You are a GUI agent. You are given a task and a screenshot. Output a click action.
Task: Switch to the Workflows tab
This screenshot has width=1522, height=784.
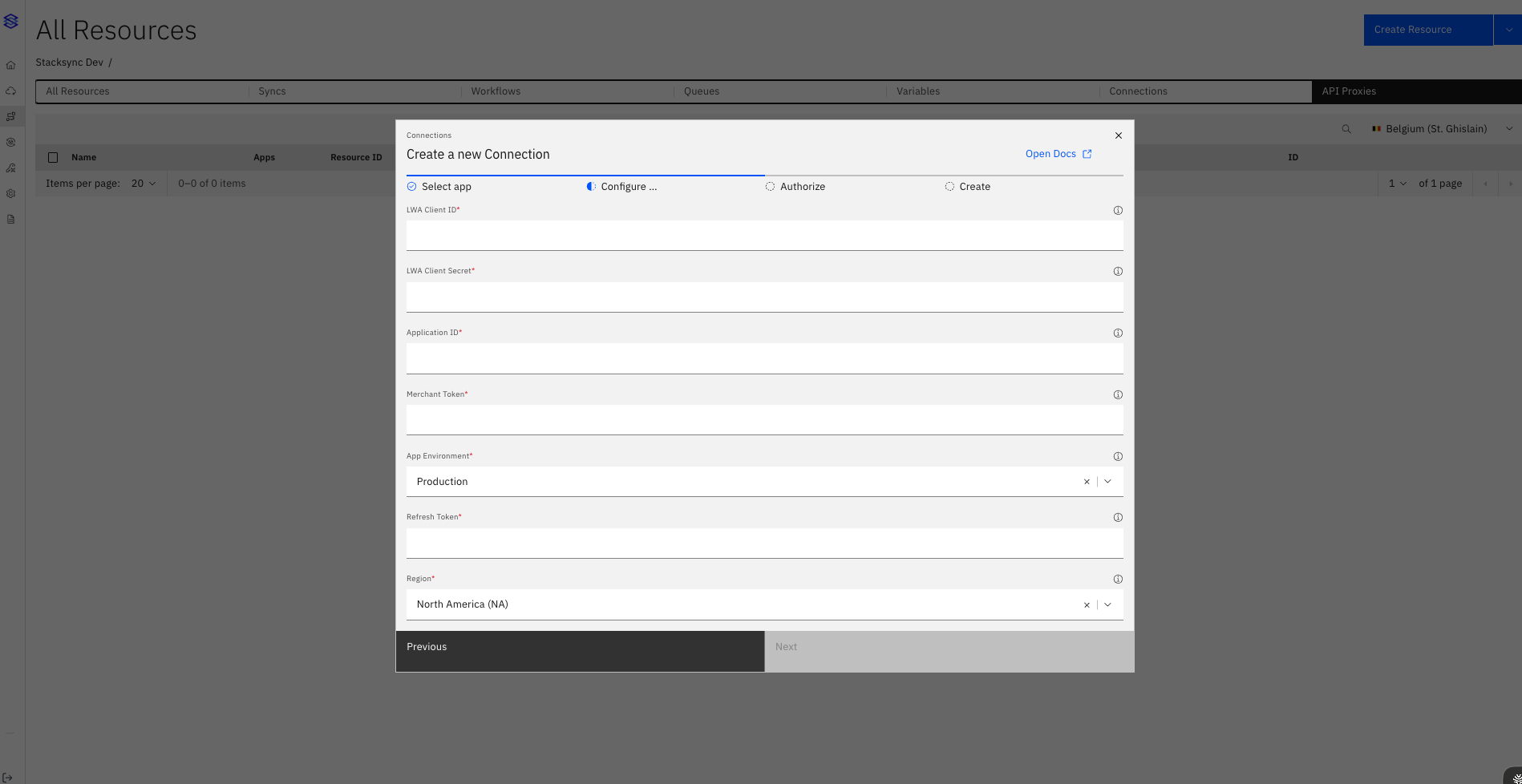pyautogui.click(x=496, y=91)
